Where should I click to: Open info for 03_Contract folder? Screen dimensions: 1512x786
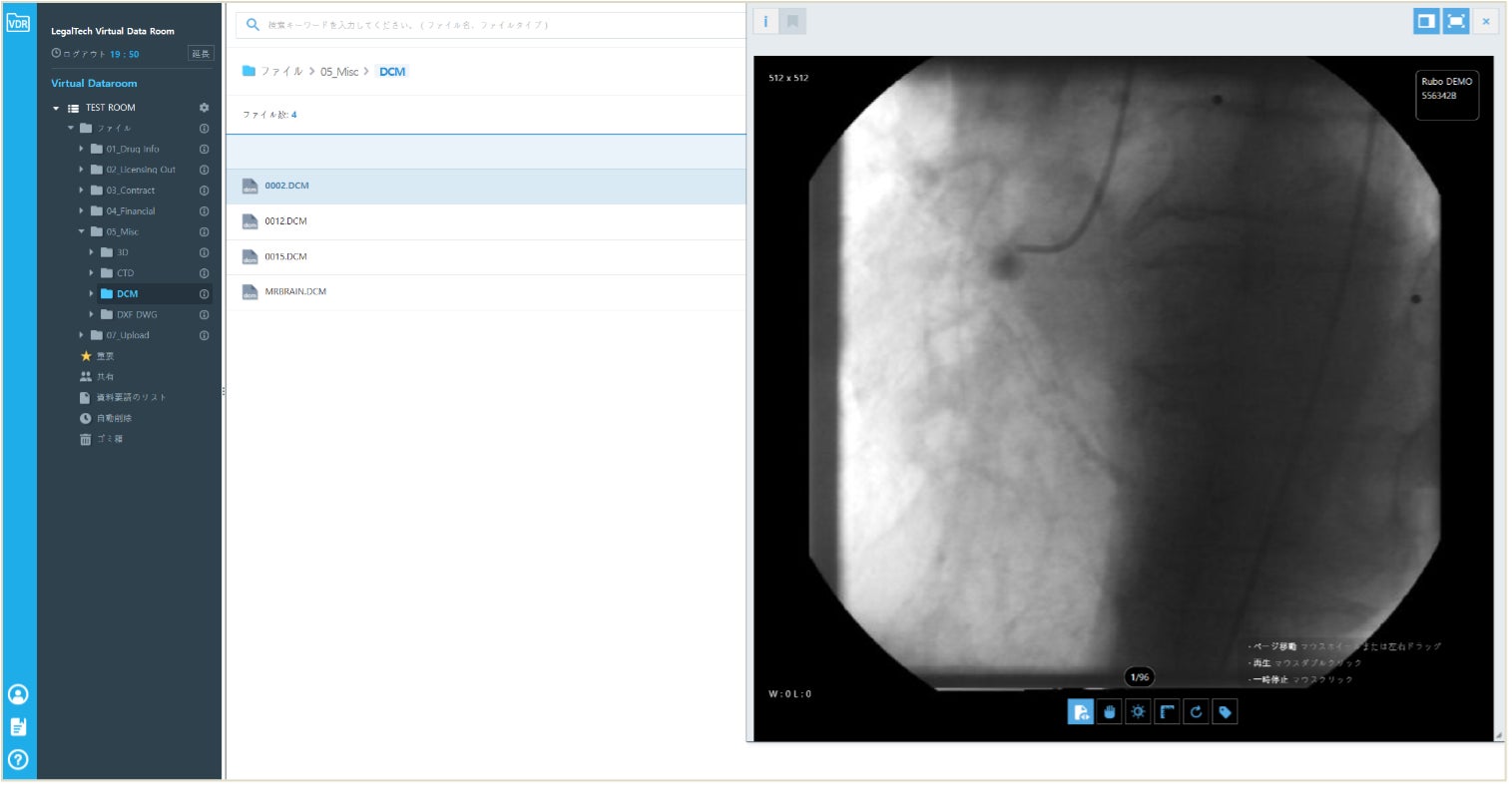pos(205,191)
